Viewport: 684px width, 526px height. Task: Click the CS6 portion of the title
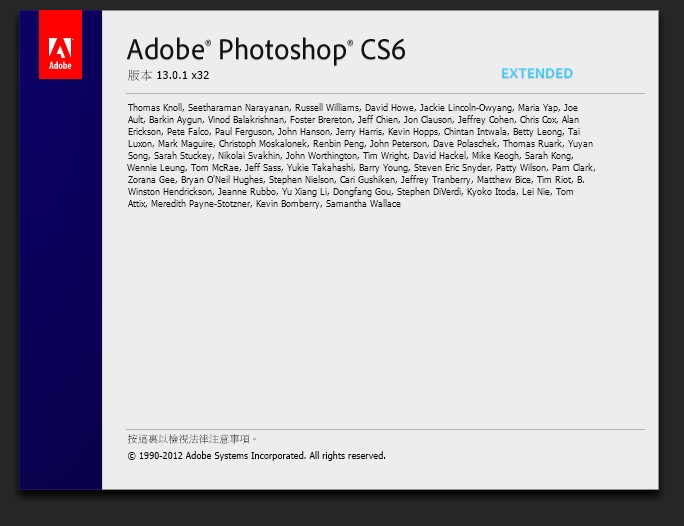point(383,49)
